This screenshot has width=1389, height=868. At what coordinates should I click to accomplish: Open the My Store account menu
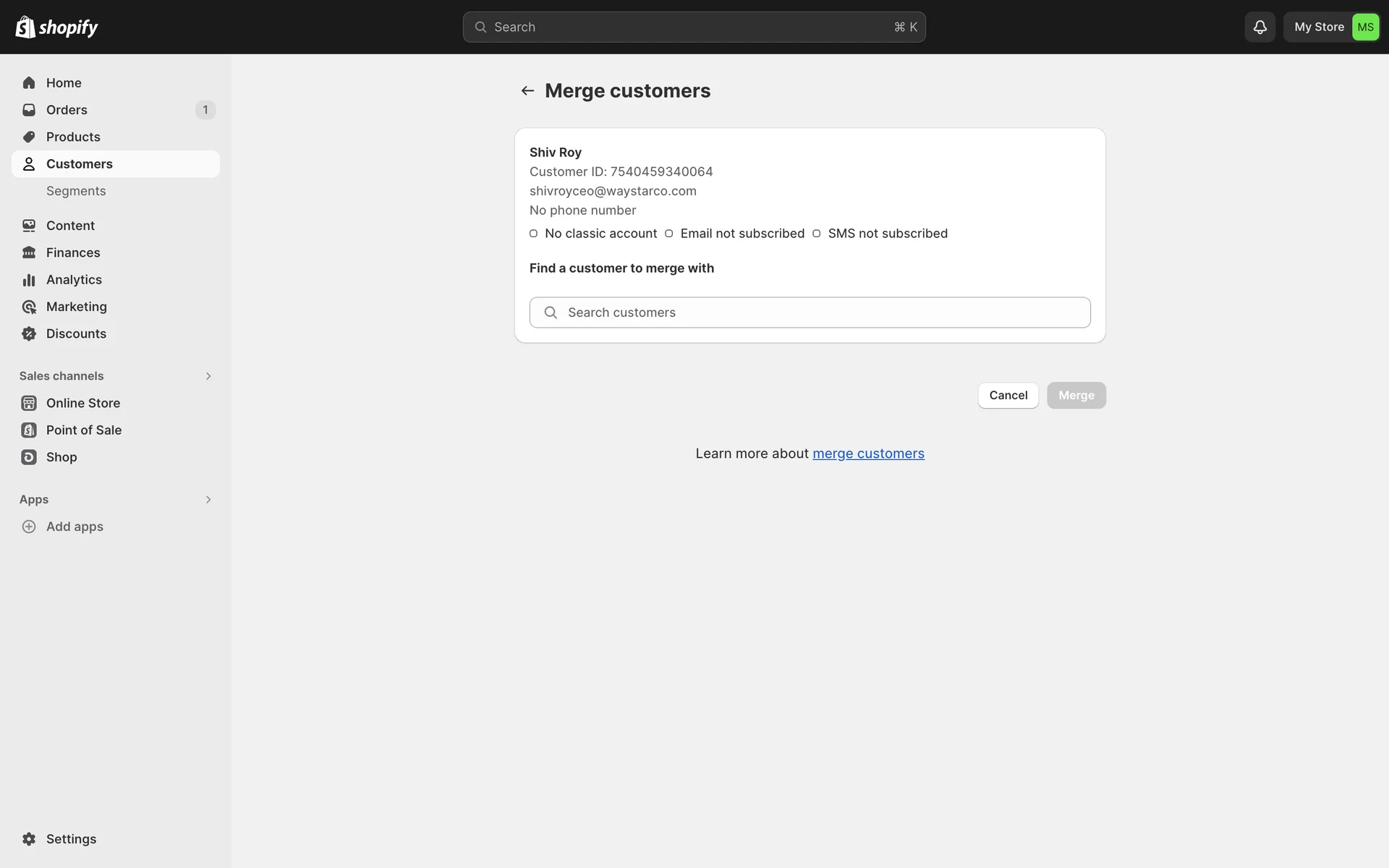1331,27
